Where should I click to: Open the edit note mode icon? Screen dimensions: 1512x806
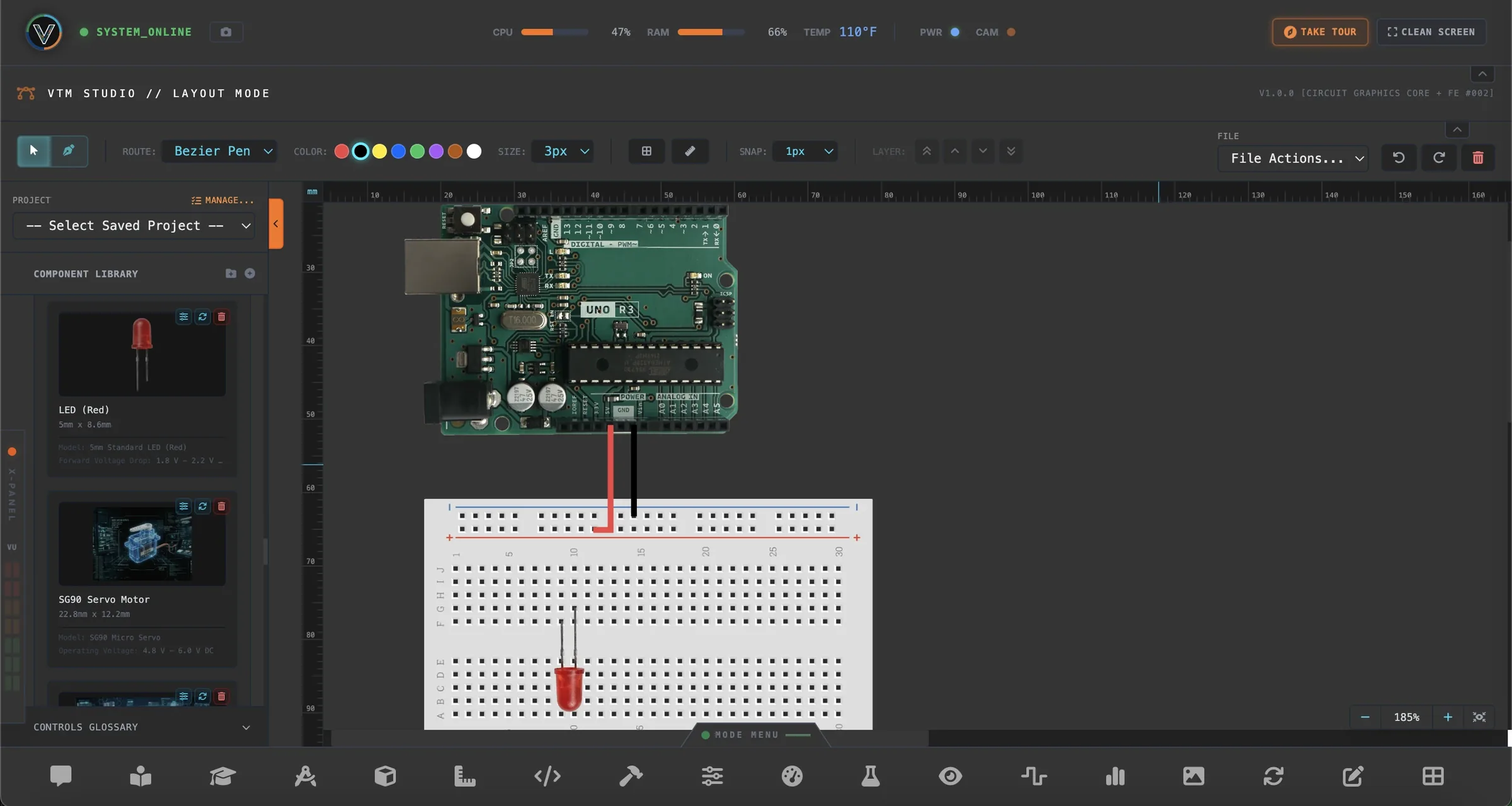1353,776
